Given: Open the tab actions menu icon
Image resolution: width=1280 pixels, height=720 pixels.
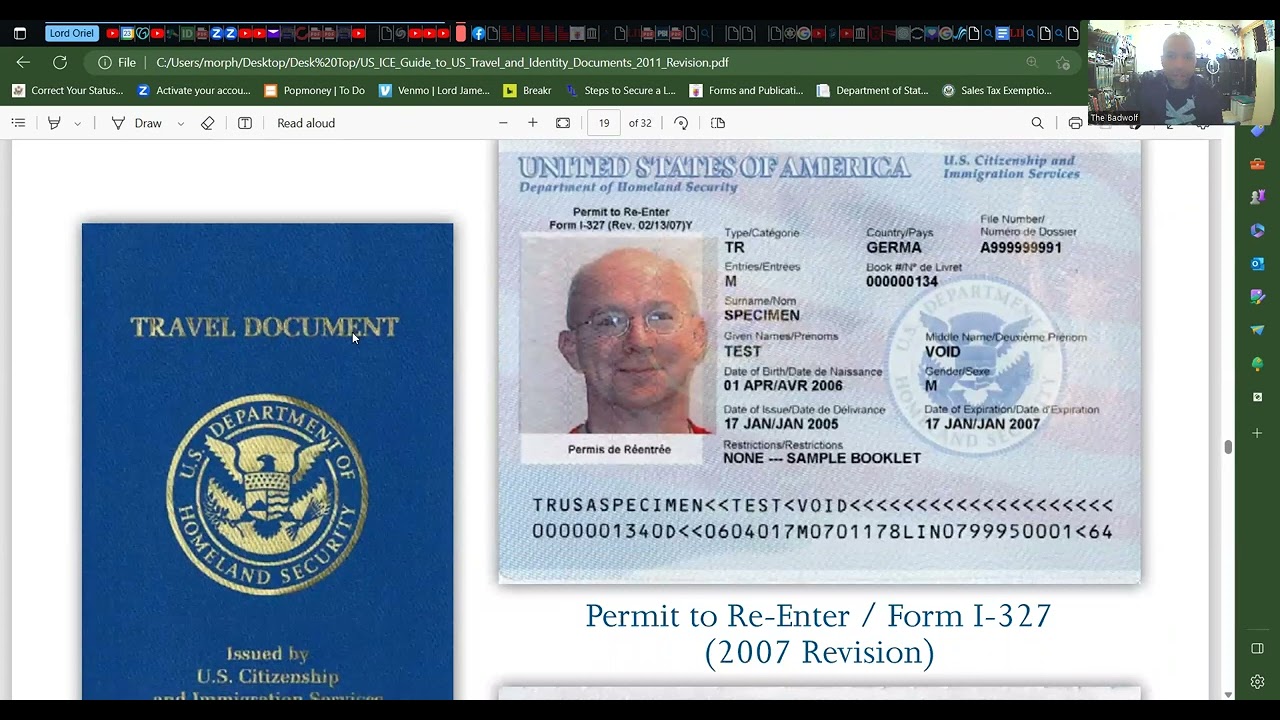Looking at the screenshot, I should click(20, 33).
